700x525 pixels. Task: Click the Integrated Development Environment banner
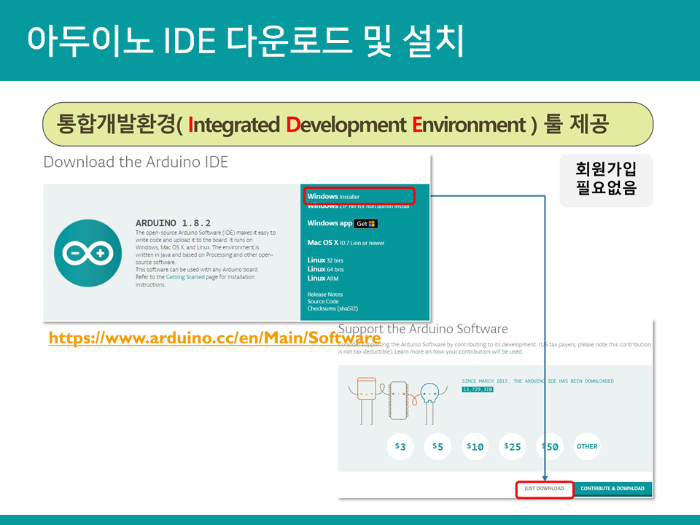348,124
